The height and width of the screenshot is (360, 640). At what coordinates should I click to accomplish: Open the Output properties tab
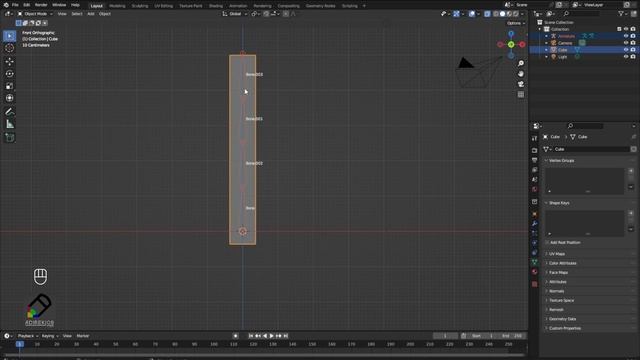535,160
